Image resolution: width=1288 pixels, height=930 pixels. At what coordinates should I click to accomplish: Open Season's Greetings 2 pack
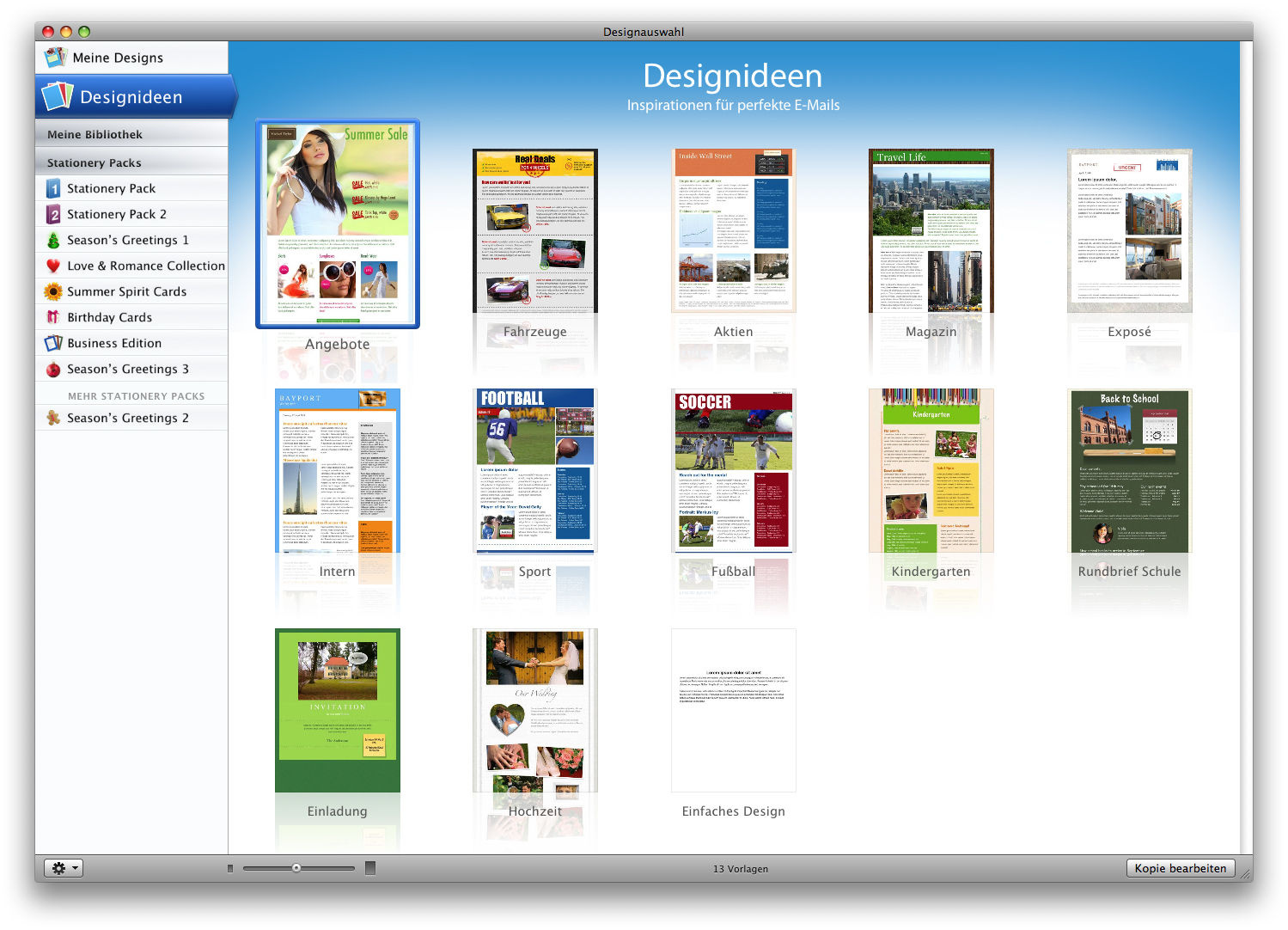coord(131,418)
